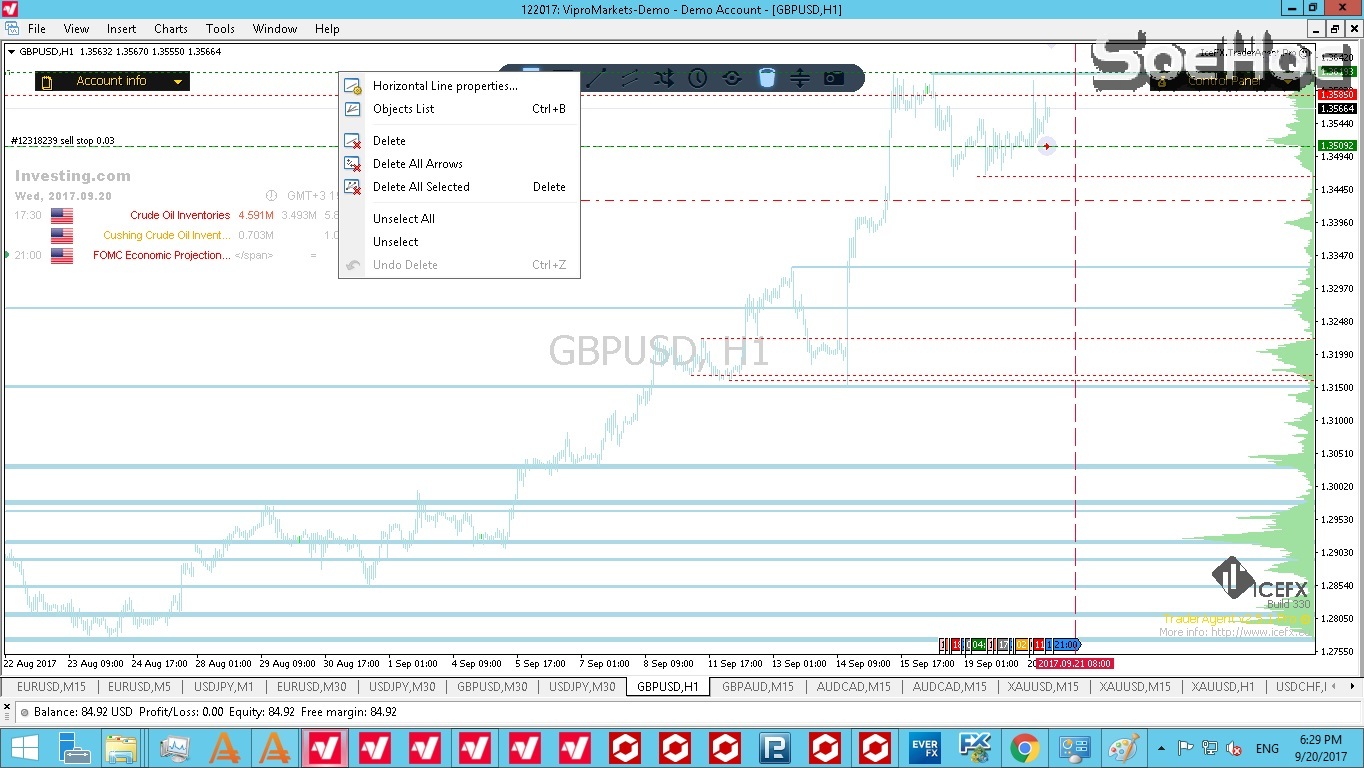Click the clock icon in floating toolbar
The height and width of the screenshot is (768, 1364).
pos(698,78)
